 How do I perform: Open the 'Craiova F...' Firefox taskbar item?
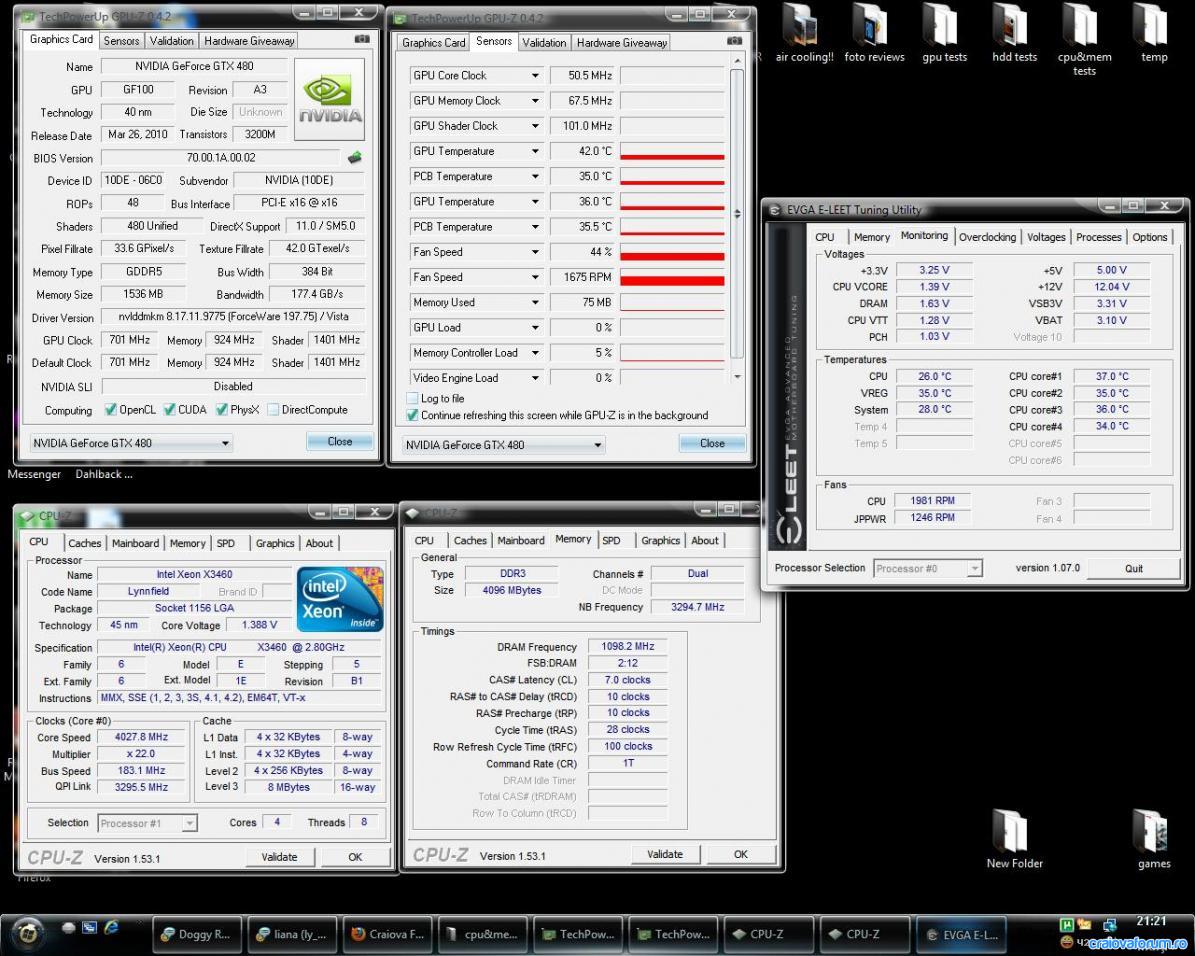click(x=388, y=934)
